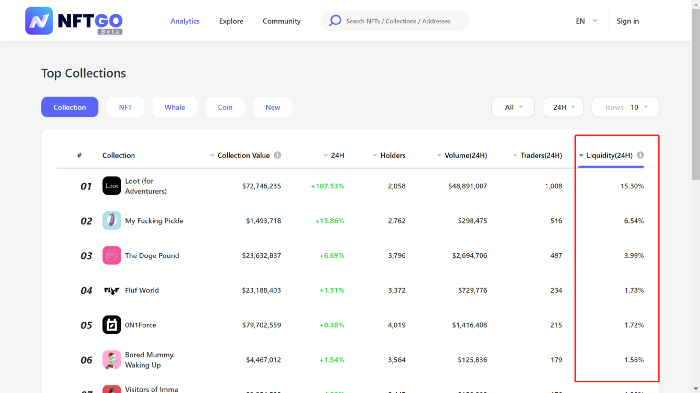Viewport: 700px width, 393px height.
Task: Open My Fucking Pickle collection
Action: click(154, 221)
